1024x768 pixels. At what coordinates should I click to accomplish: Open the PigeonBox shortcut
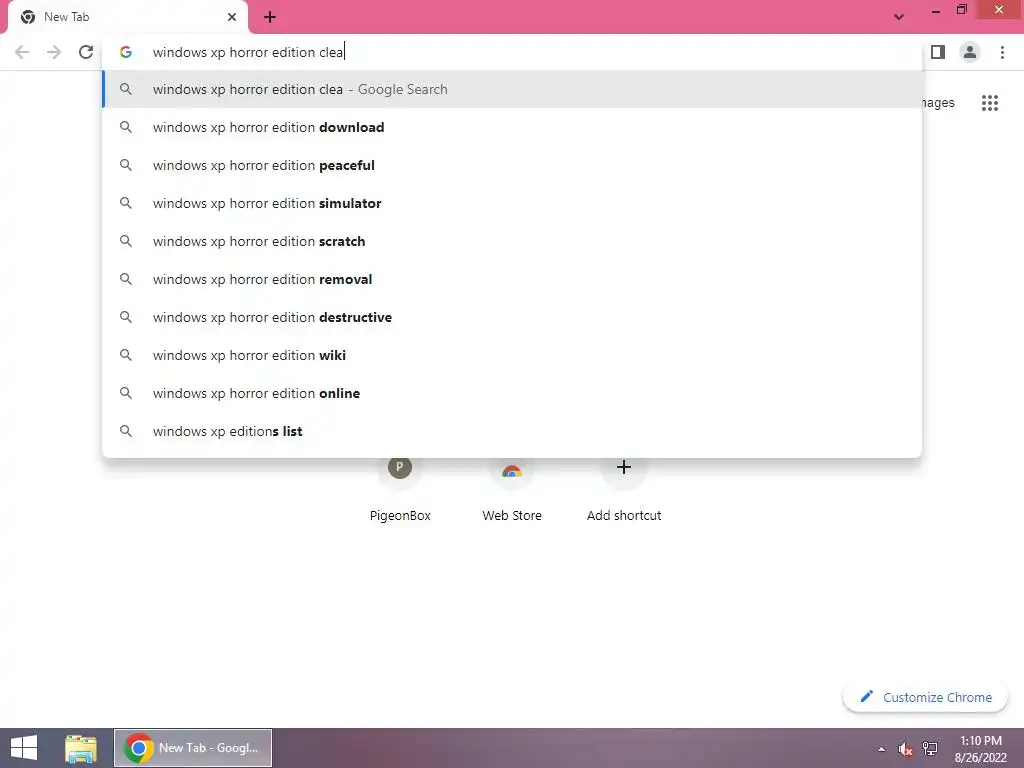[x=400, y=490]
